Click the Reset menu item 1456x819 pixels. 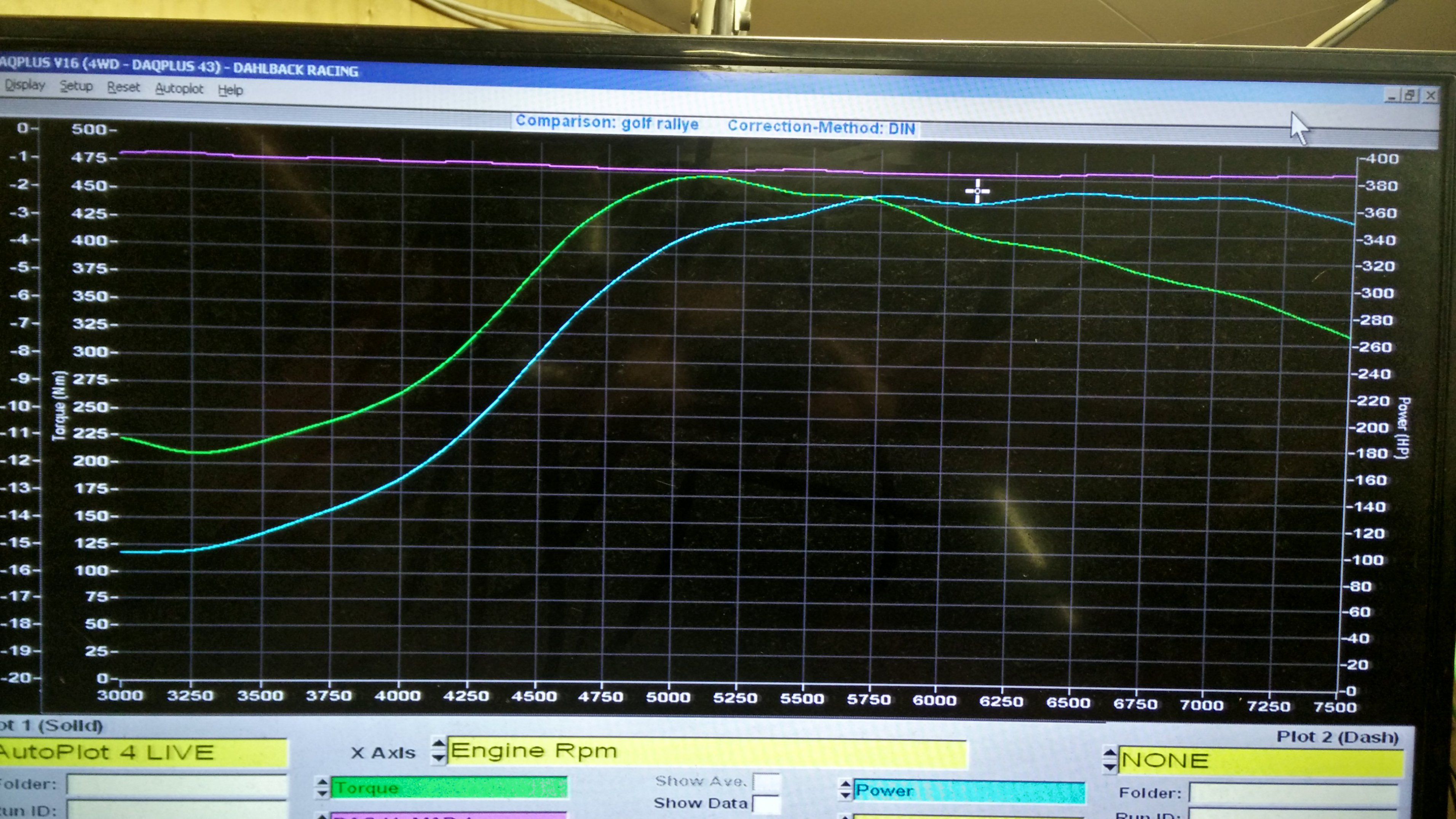(123, 88)
